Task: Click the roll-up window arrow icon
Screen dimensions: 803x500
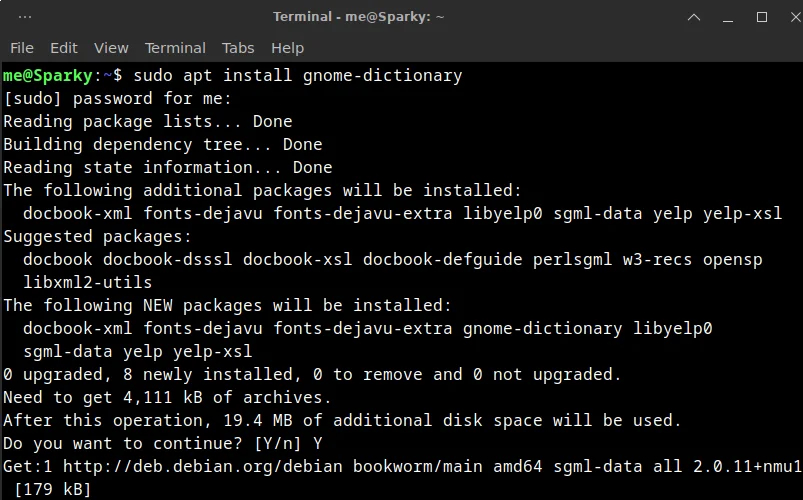Action: click(695, 17)
